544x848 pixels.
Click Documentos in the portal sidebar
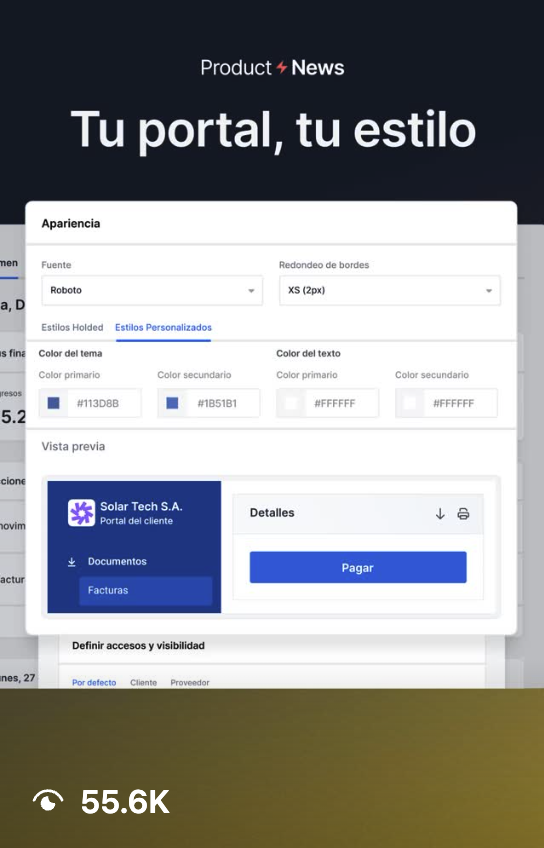click(117, 561)
